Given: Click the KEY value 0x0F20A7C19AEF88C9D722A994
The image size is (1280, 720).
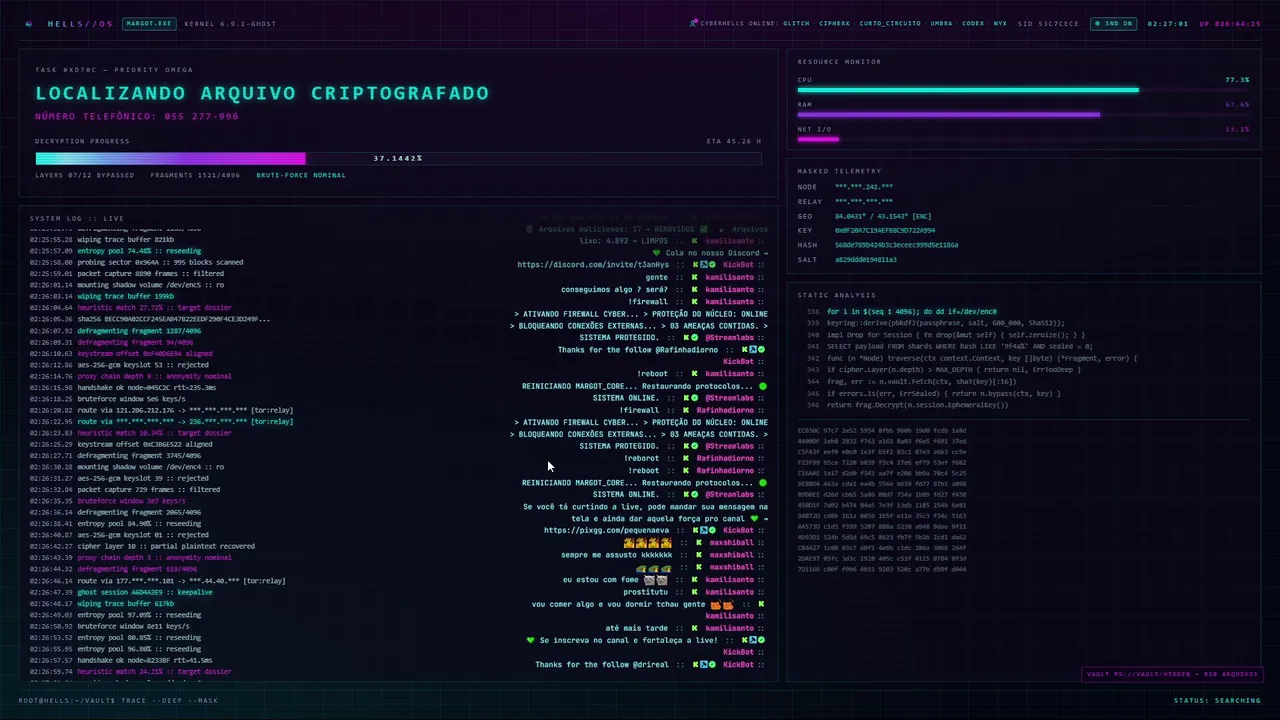Looking at the screenshot, I should [885, 230].
